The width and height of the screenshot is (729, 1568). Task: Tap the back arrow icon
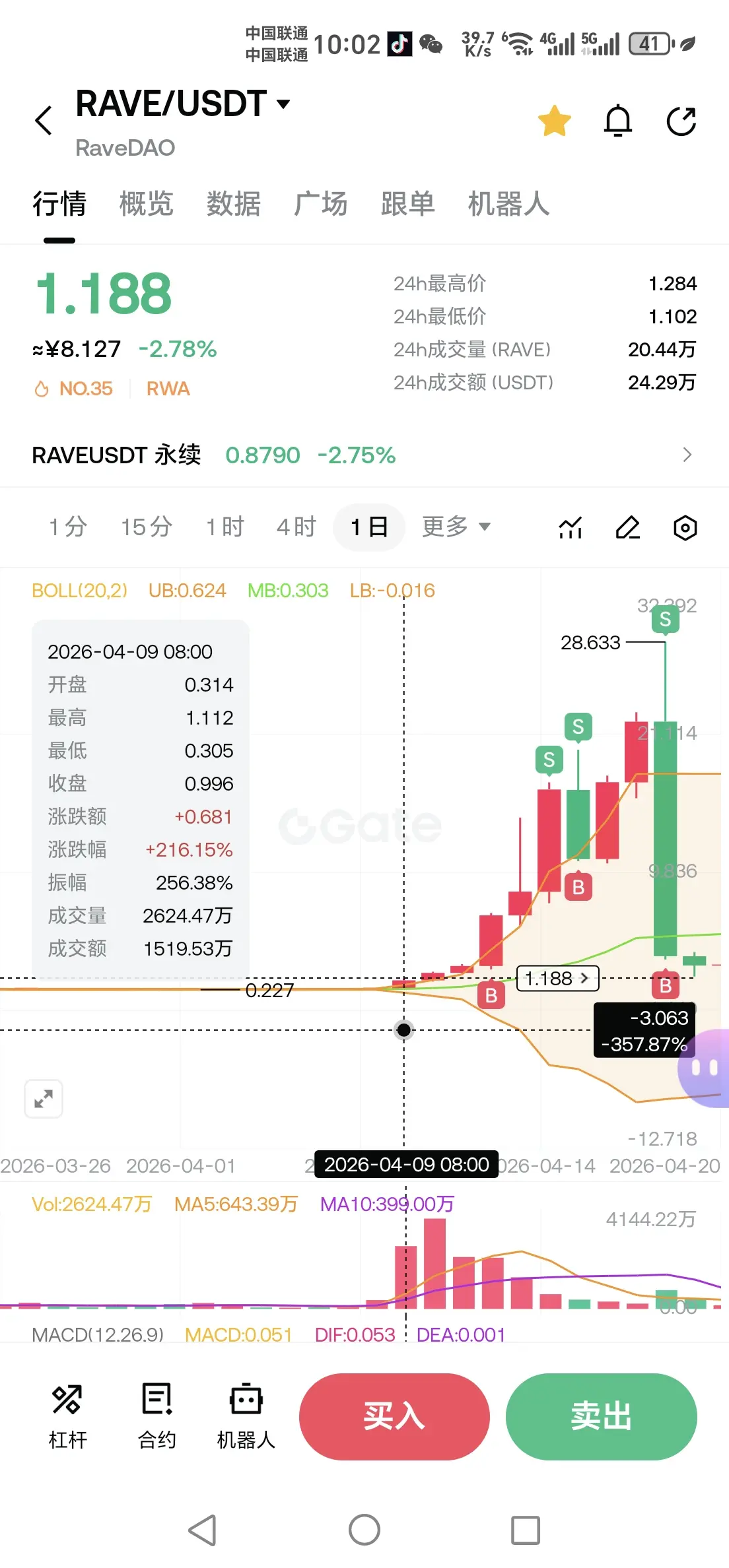pos(44,121)
